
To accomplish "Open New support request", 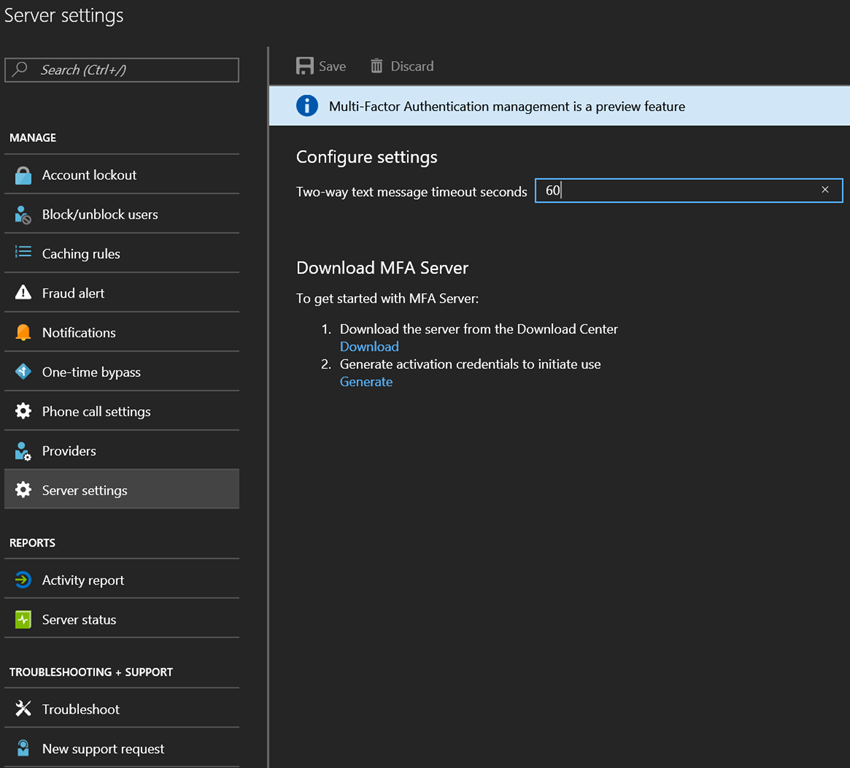I will [x=103, y=749].
